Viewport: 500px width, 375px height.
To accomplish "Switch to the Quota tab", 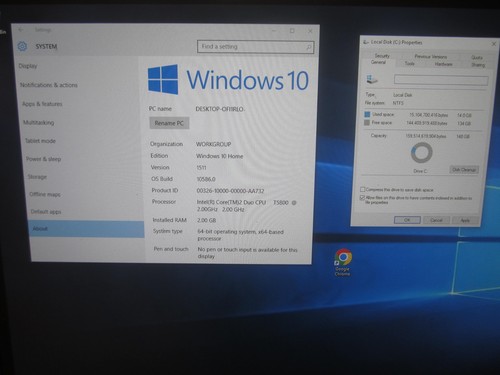I will point(477,57).
